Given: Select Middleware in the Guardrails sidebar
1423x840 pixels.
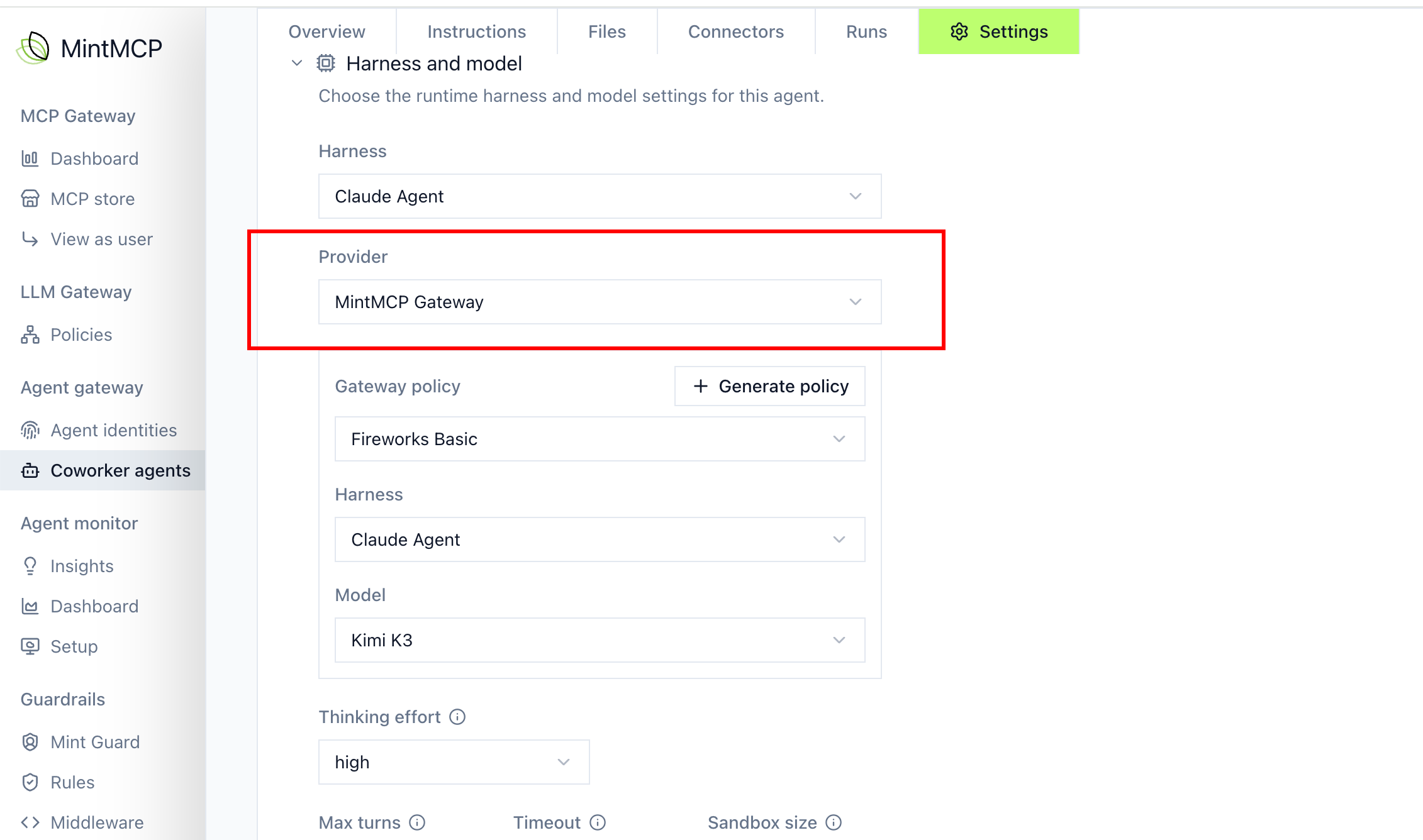Looking at the screenshot, I should (x=97, y=822).
